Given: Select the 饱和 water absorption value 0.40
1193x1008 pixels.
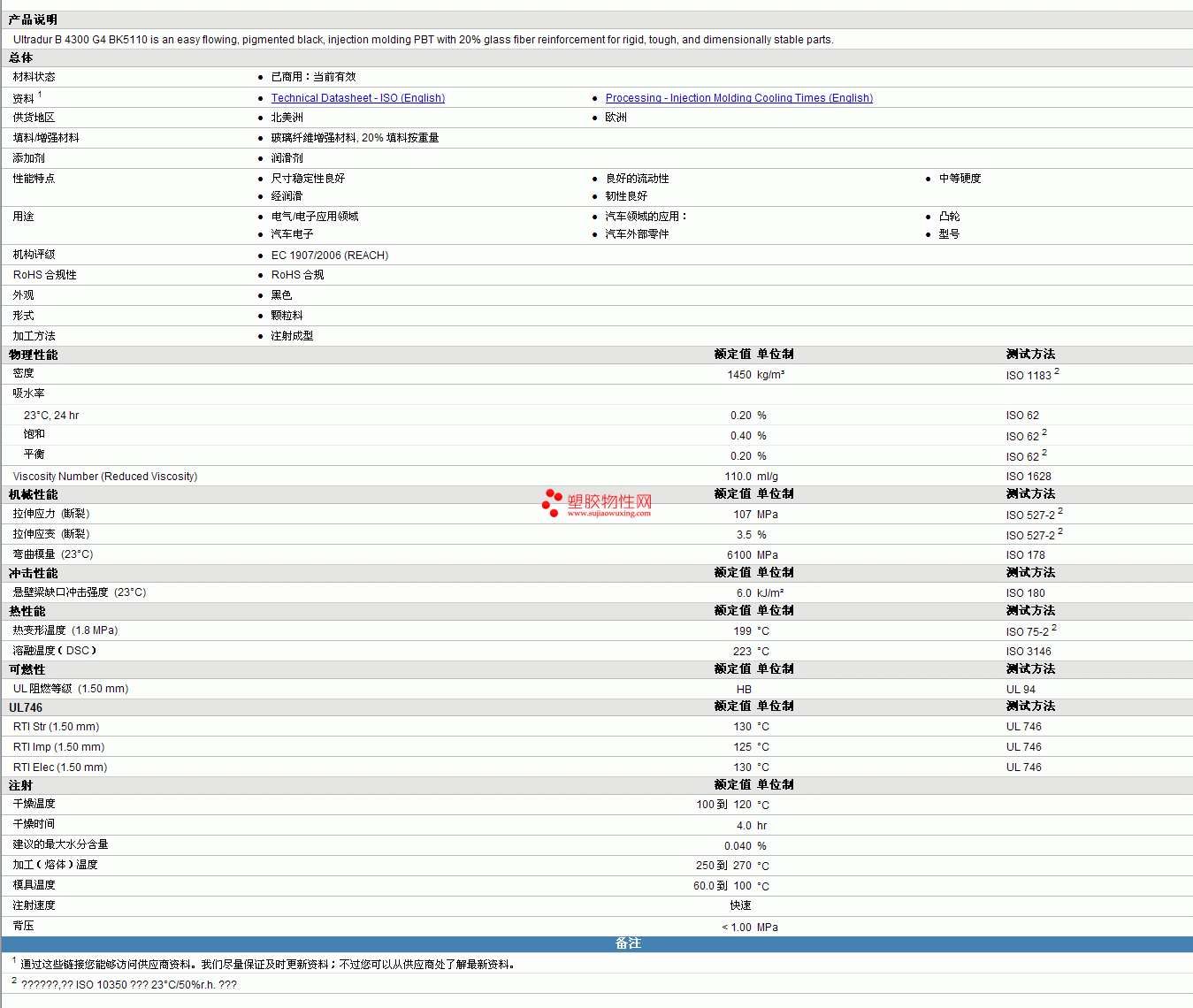Looking at the screenshot, I should (x=741, y=436).
